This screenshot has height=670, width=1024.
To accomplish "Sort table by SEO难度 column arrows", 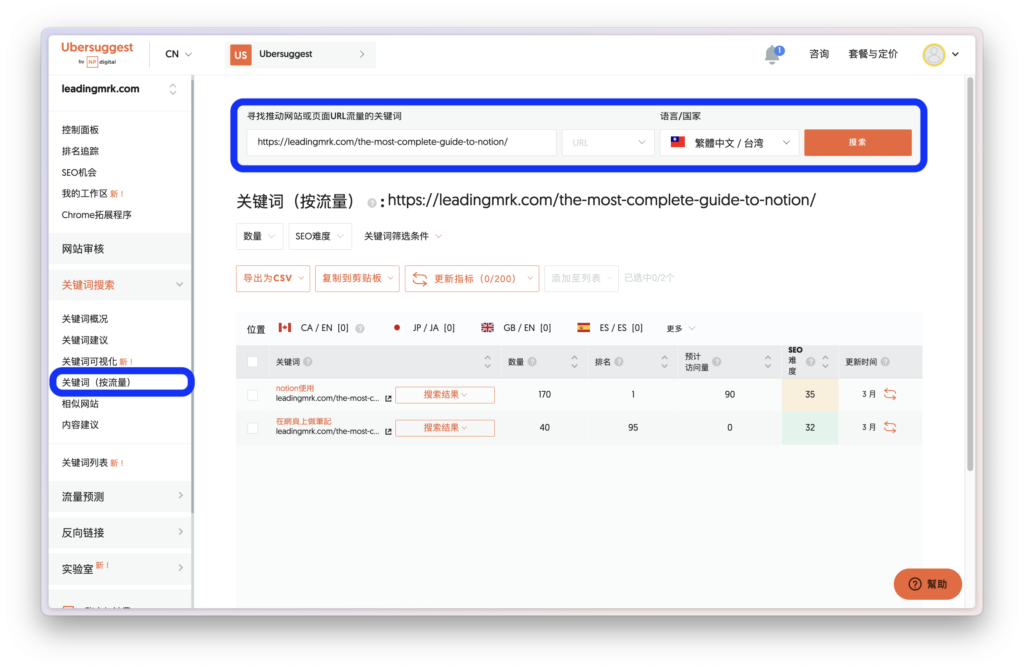I will pyautogui.click(x=825, y=362).
